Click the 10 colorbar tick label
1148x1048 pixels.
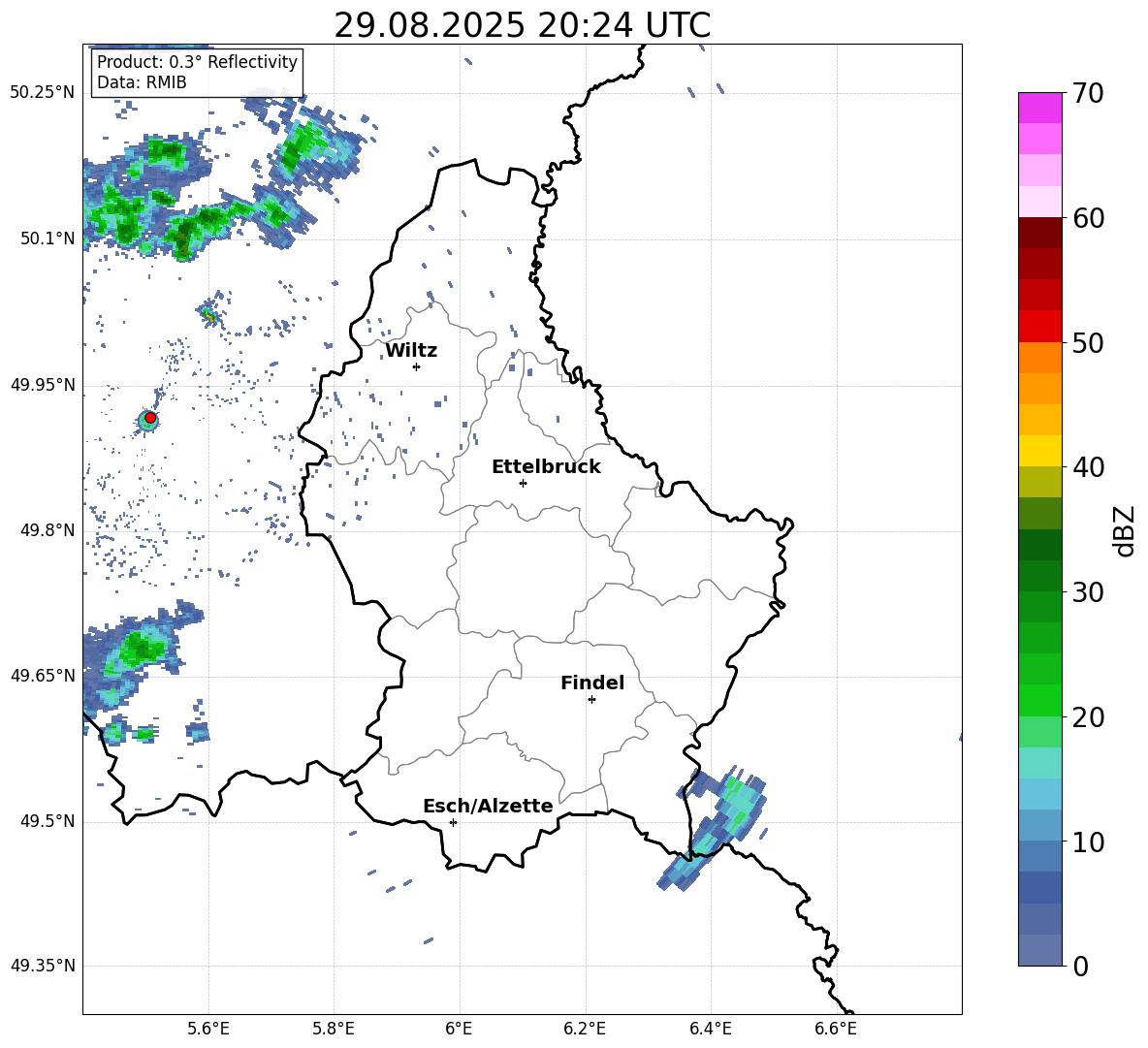click(x=1088, y=842)
